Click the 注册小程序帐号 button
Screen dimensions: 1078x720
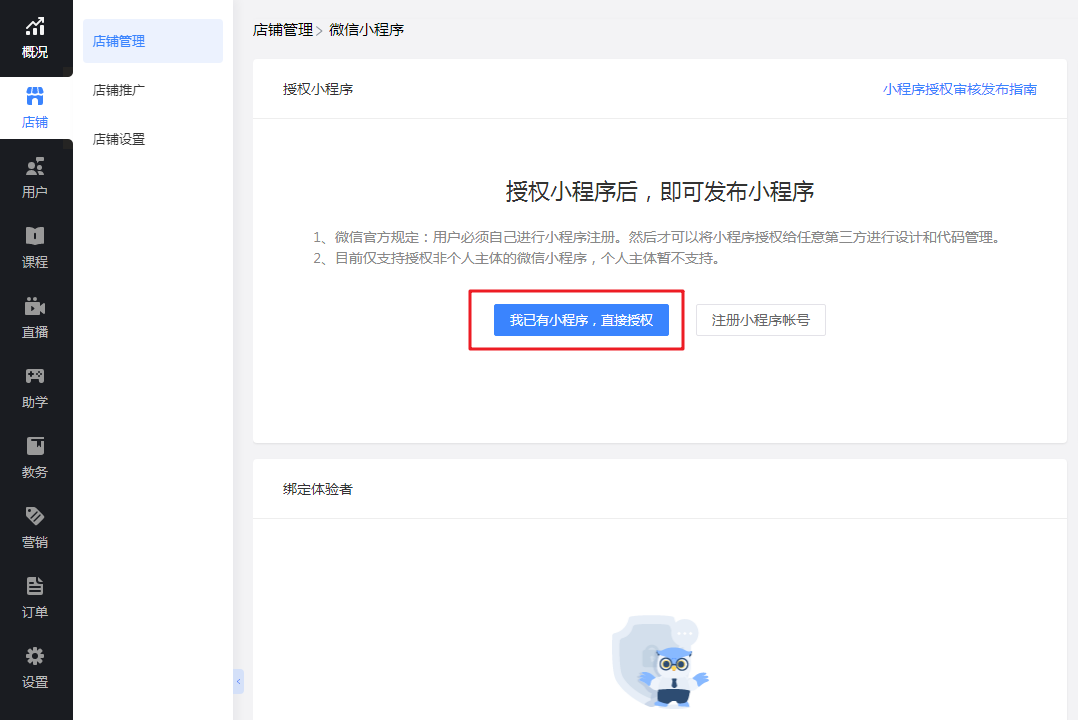760,320
